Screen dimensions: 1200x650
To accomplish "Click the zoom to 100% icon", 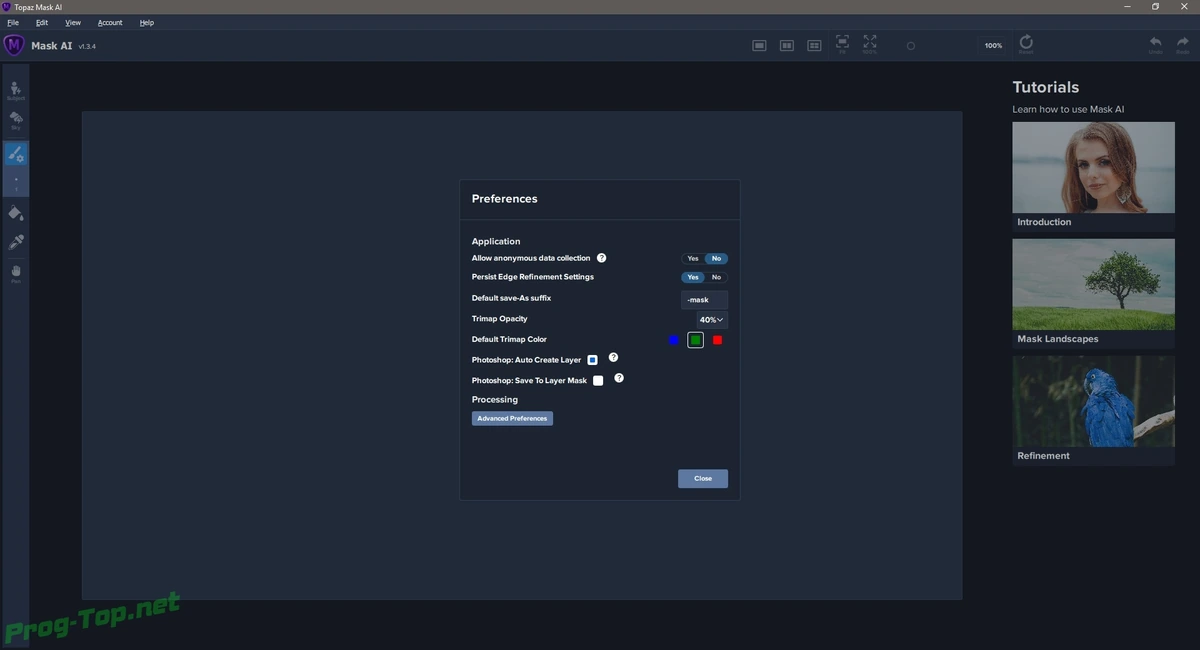I will (870, 44).
